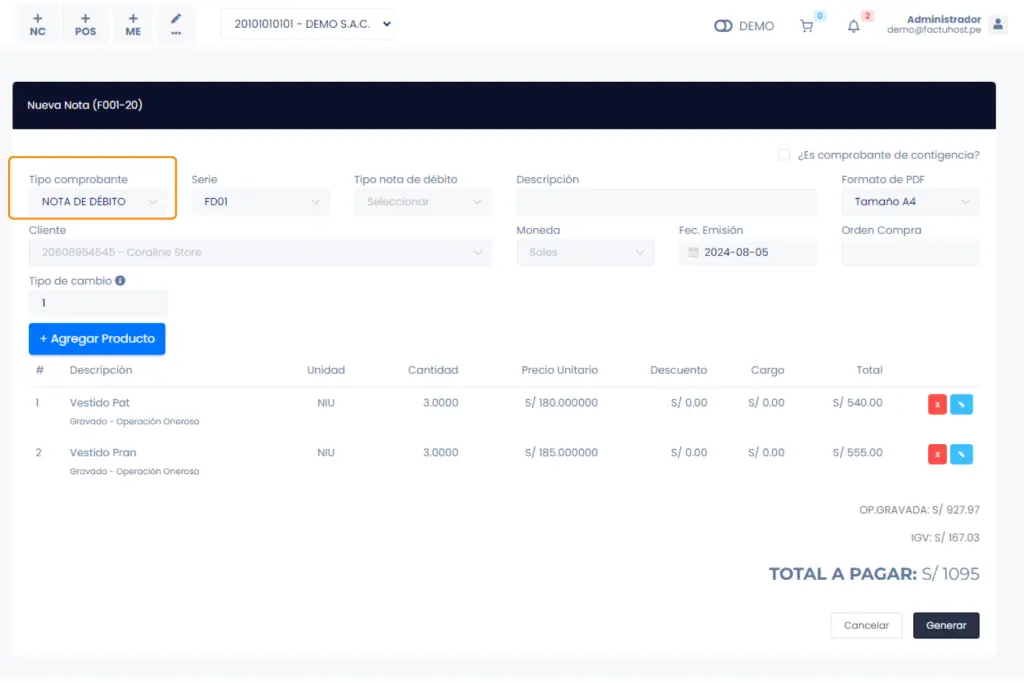Click the Nueva Nota (F001-20) title

tap(85, 105)
